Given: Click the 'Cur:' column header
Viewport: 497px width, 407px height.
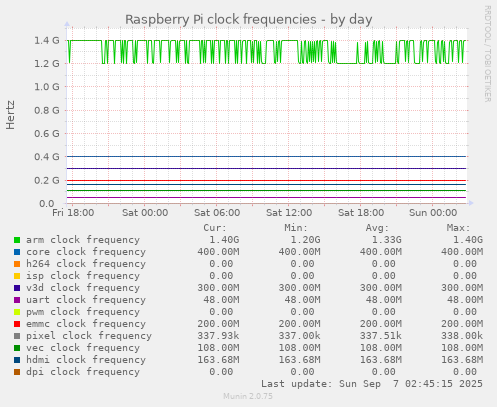Looking at the screenshot, I should coord(215,228).
